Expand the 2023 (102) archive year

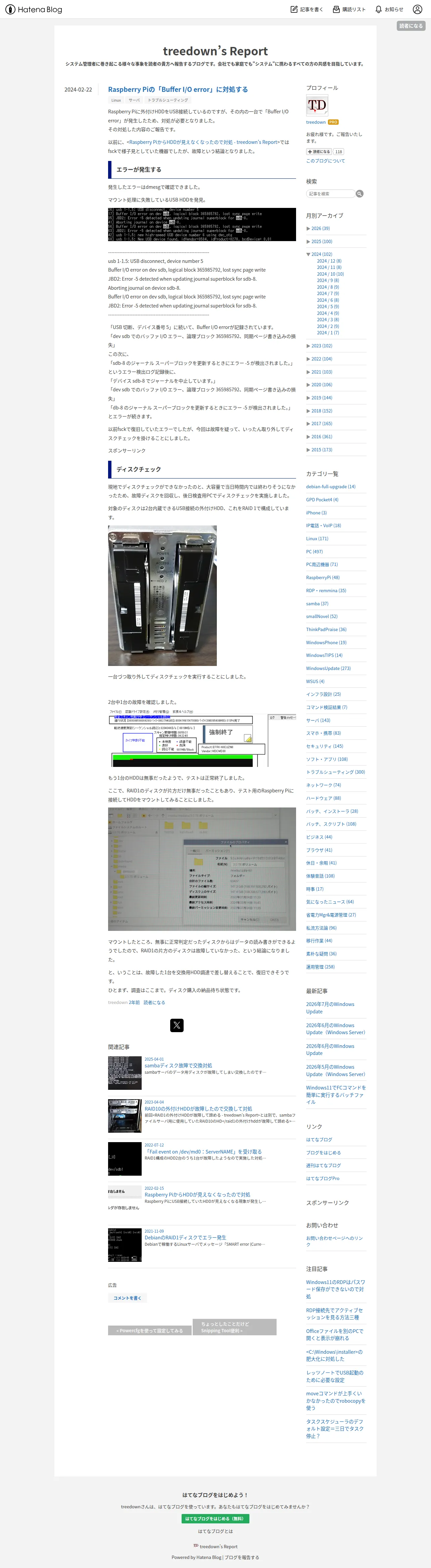[x=308, y=346]
